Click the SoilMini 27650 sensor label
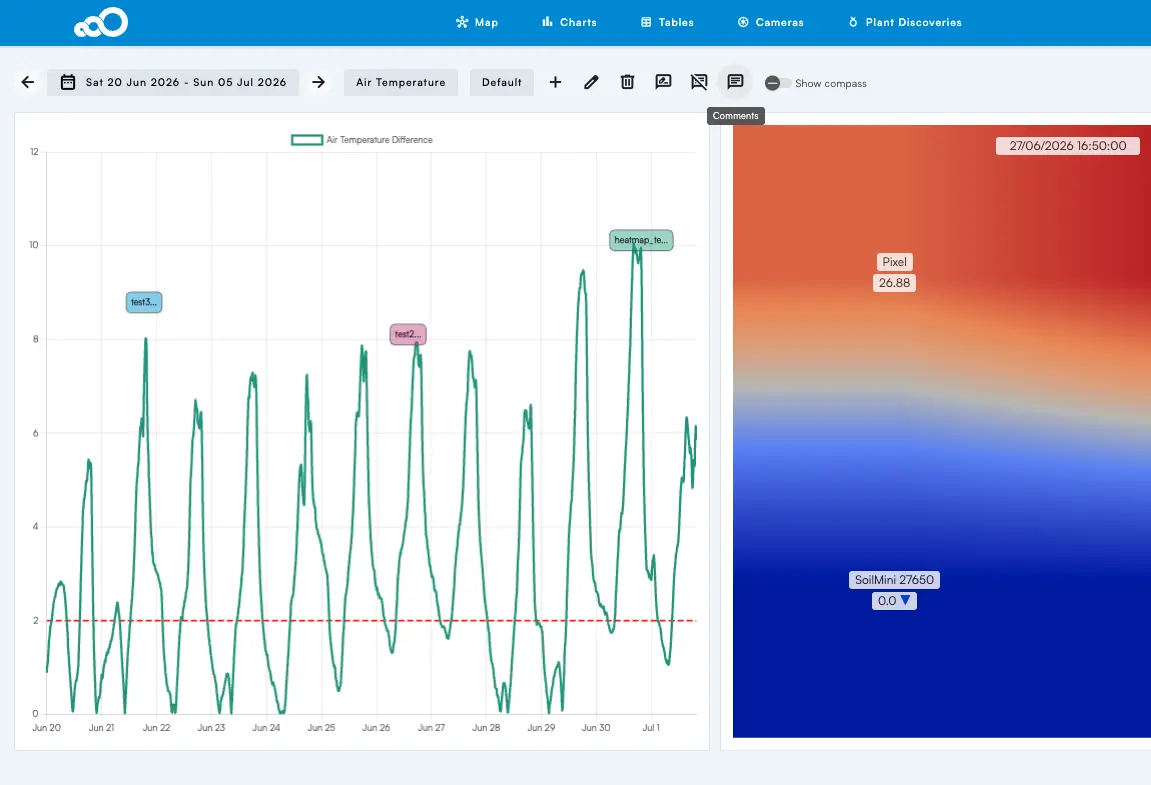The height and width of the screenshot is (785, 1151). click(894, 580)
